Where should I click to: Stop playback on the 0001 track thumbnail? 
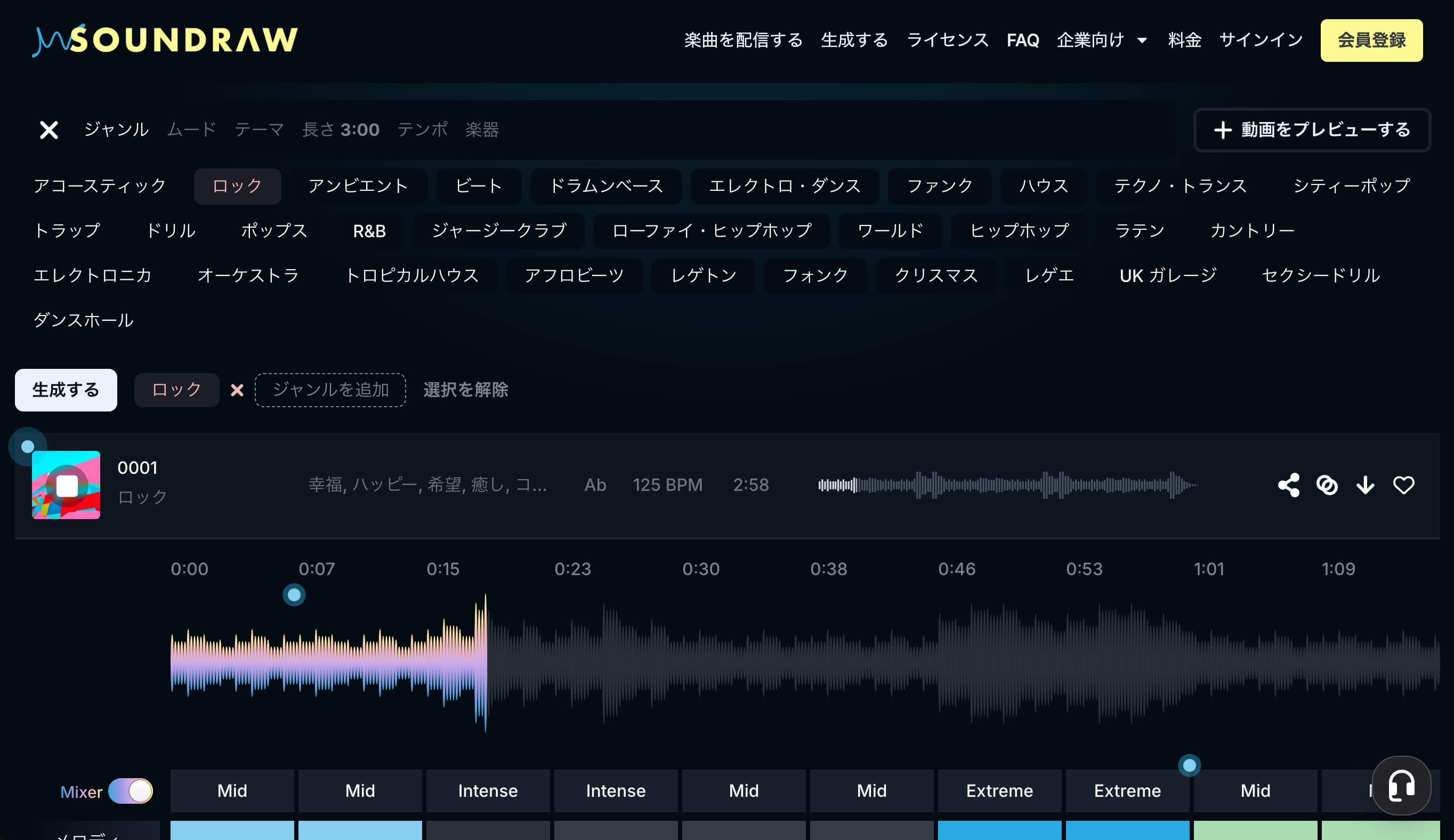[66, 485]
